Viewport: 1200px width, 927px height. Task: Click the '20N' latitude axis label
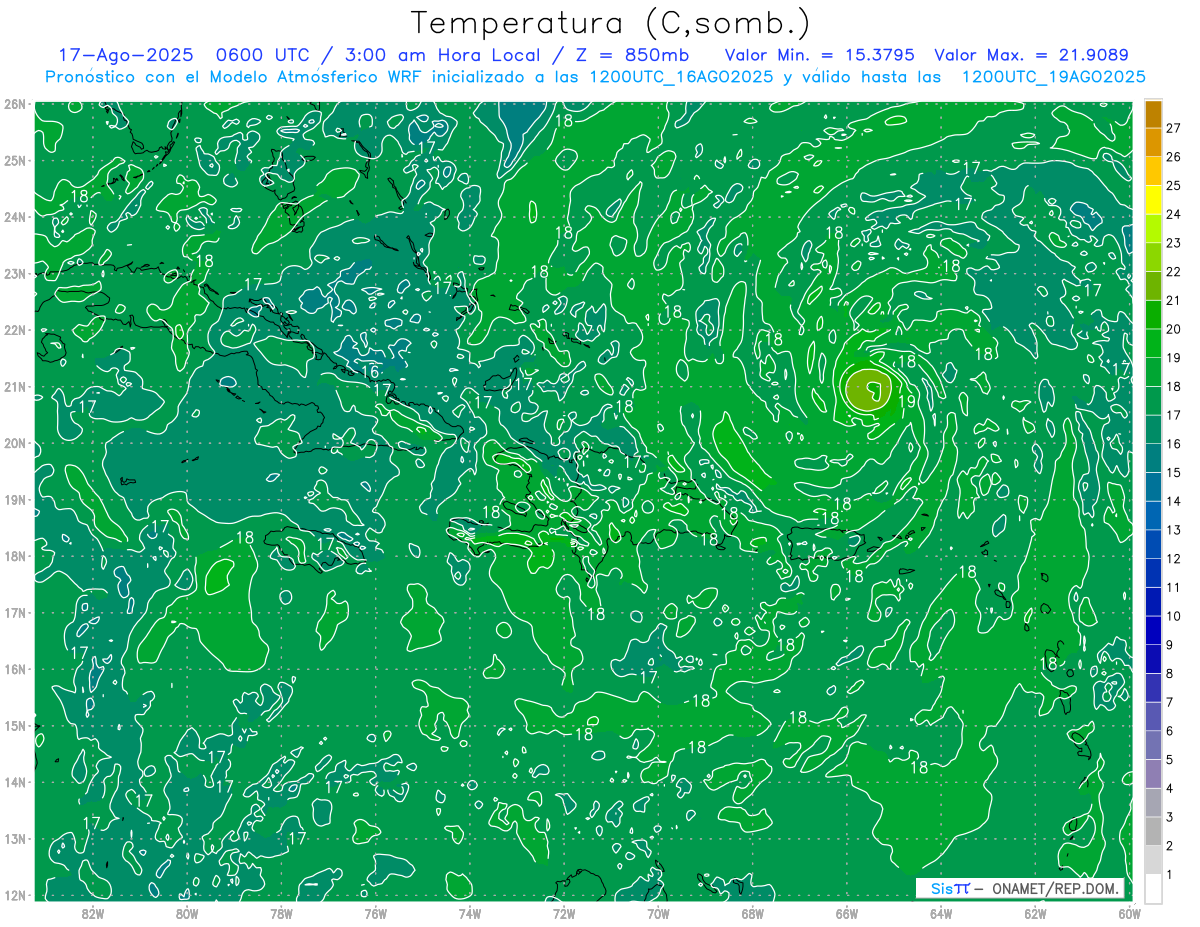click(x=14, y=443)
